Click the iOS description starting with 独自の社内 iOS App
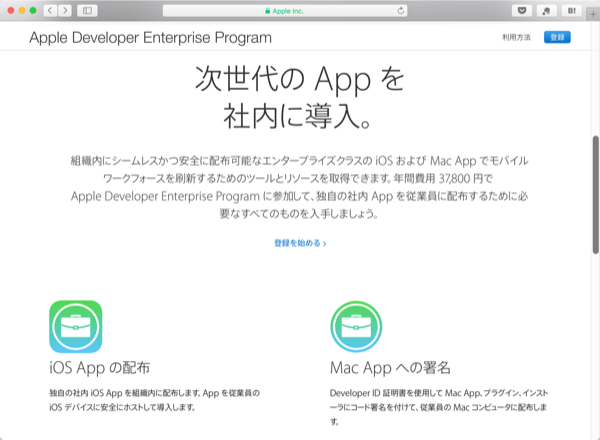This screenshot has height=440, width=600. [155, 400]
